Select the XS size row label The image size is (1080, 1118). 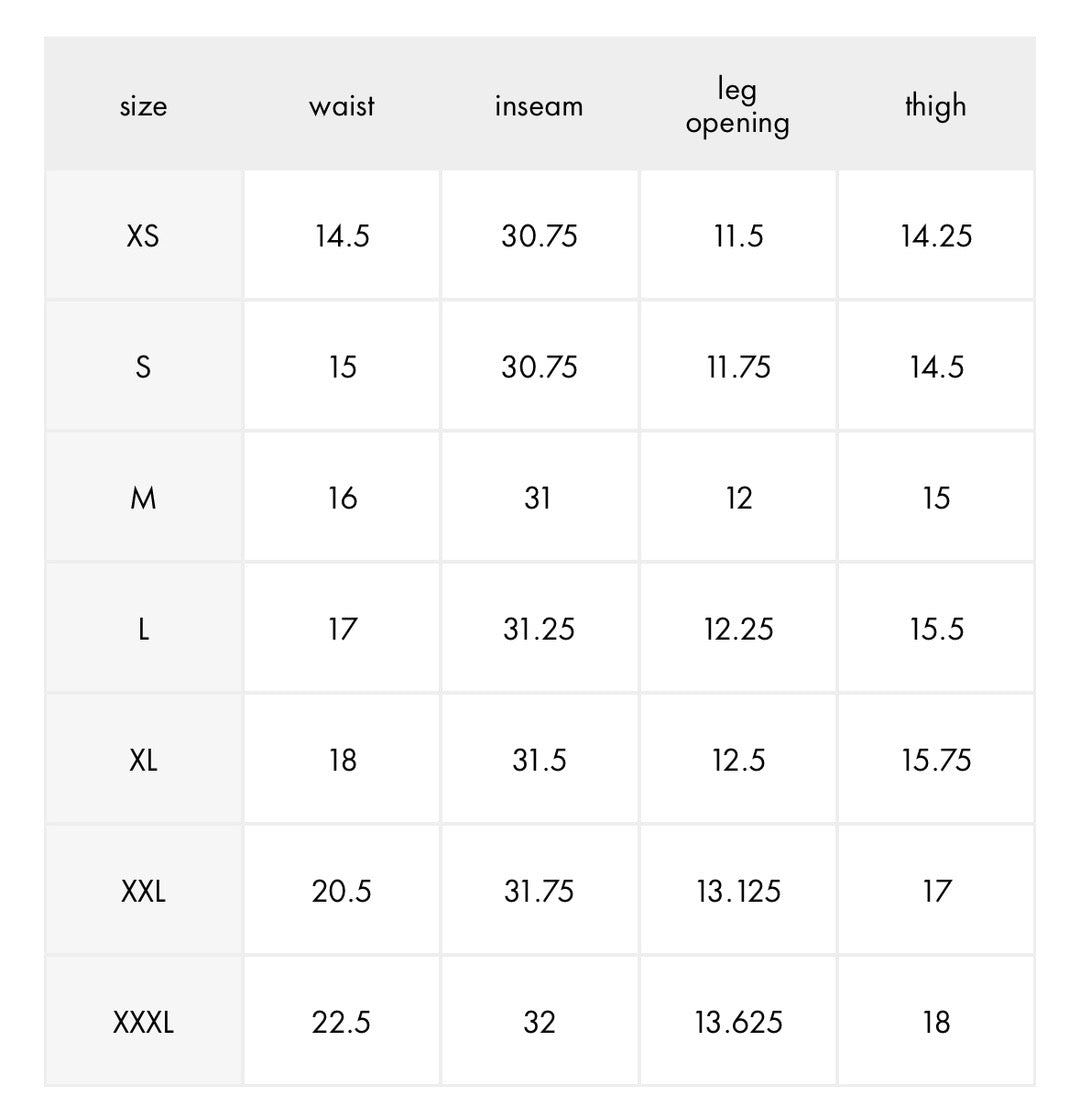coord(143,236)
